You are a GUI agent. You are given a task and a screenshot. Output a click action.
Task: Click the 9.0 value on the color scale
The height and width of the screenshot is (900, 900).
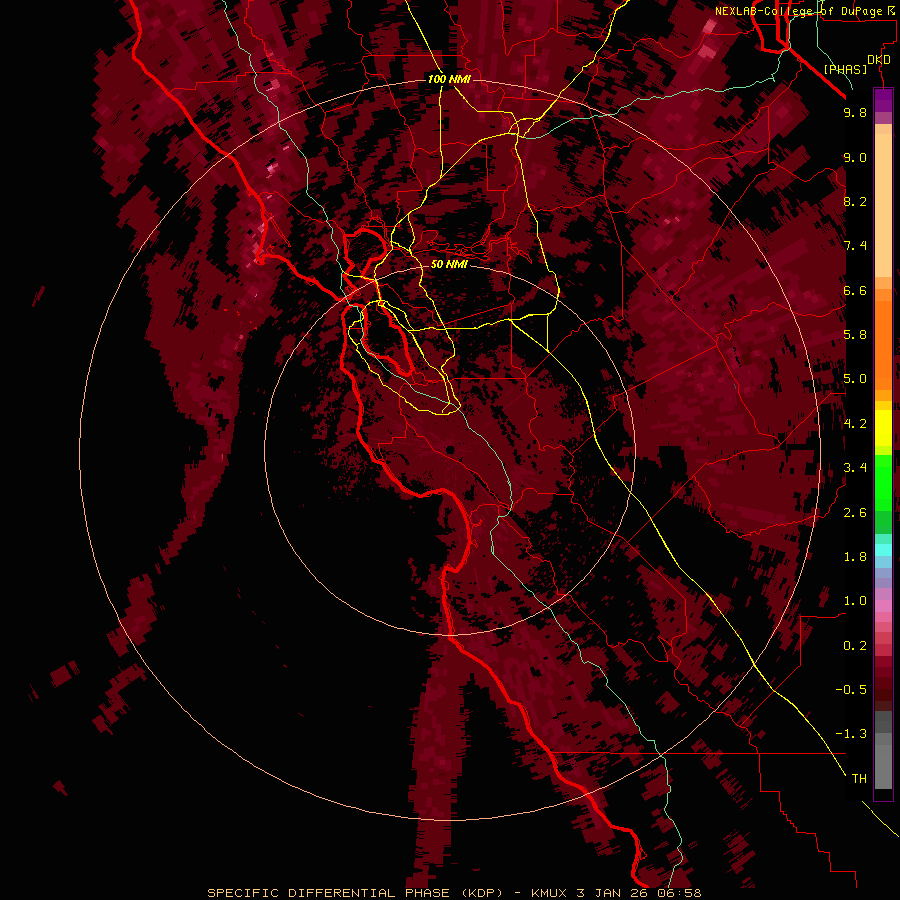[855, 157]
